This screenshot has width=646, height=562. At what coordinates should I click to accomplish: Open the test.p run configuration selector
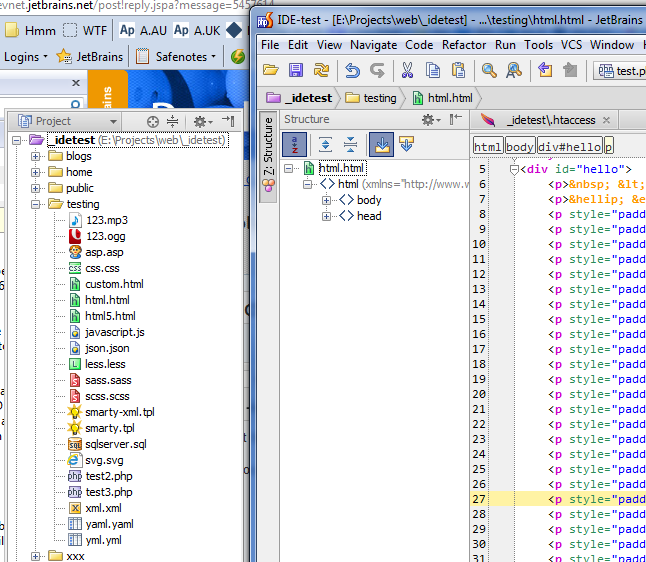coord(620,71)
